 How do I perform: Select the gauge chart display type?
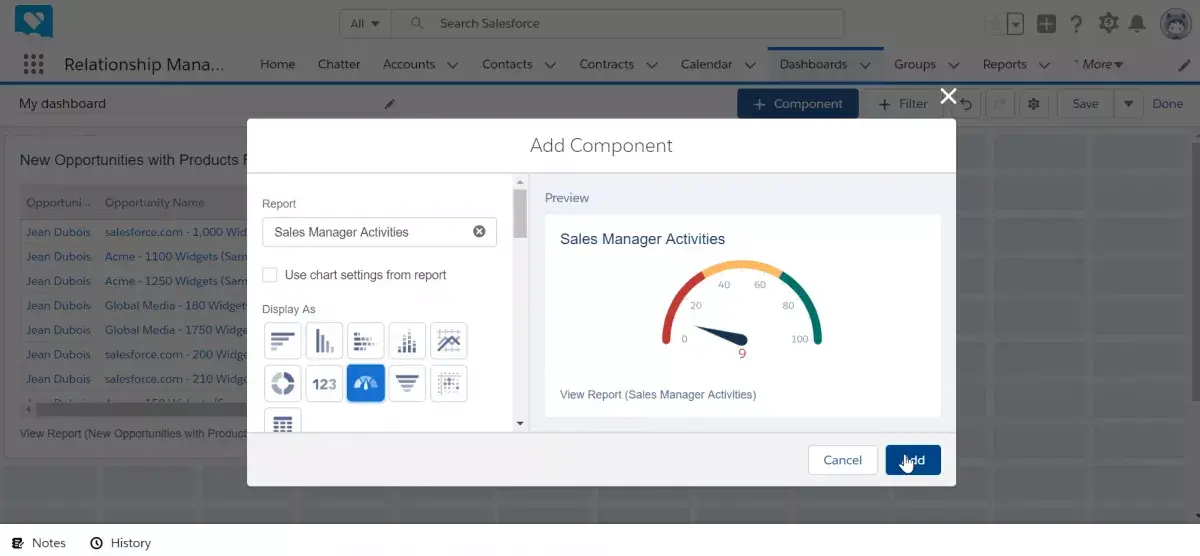coord(365,383)
